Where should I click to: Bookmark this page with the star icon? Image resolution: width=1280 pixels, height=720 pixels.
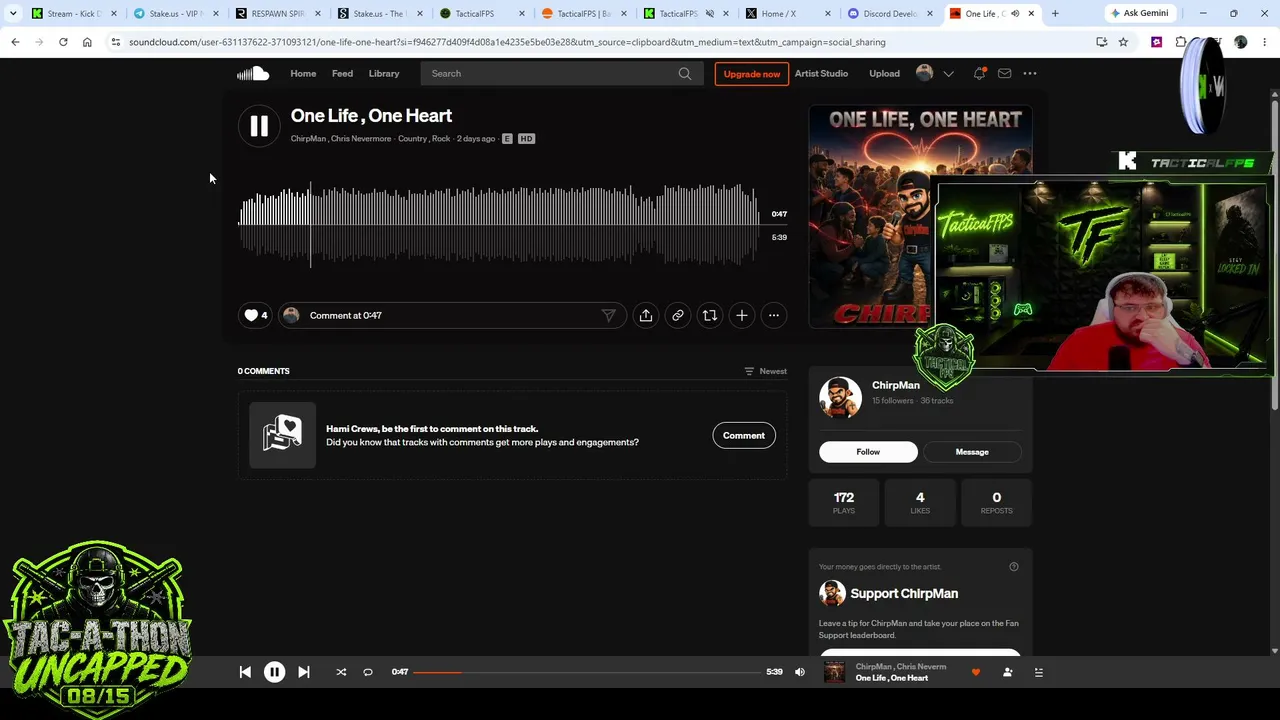pyautogui.click(x=1124, y=42)
